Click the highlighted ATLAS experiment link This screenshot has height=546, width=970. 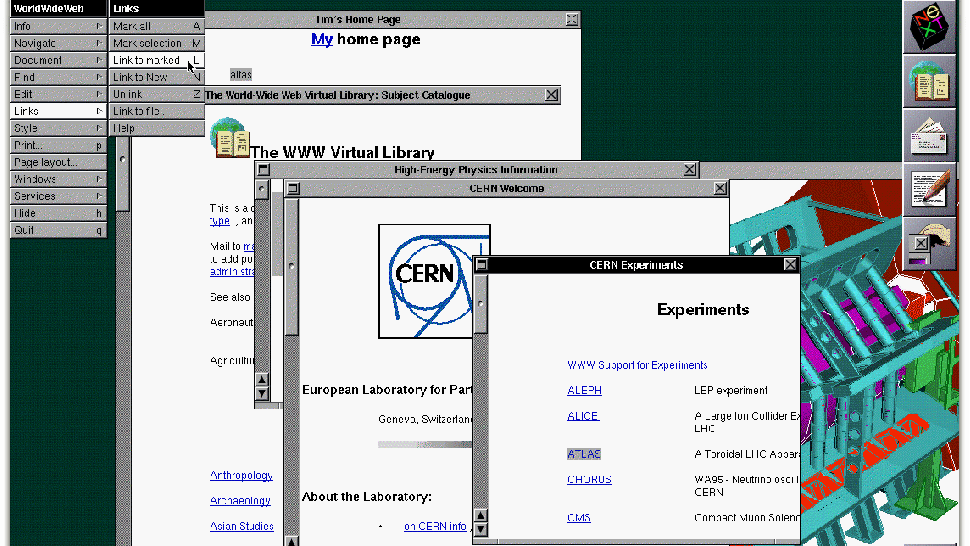point(584,454)
